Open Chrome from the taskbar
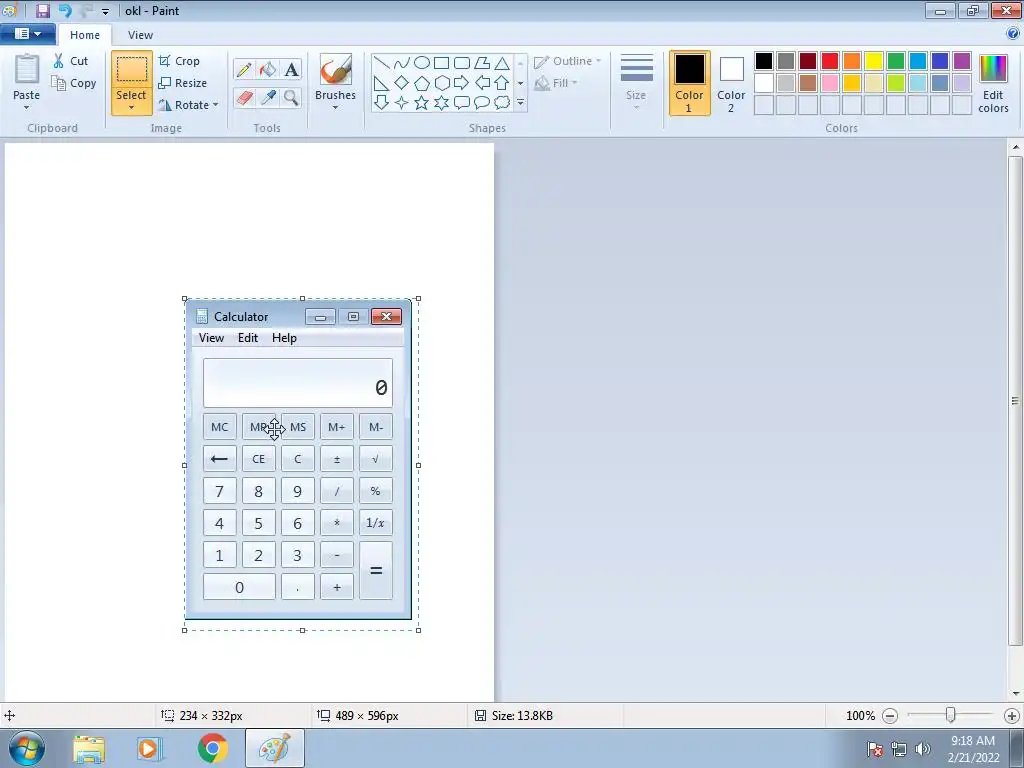Image resolution: width=1024 pixels, height=768 pixels. 212,748
